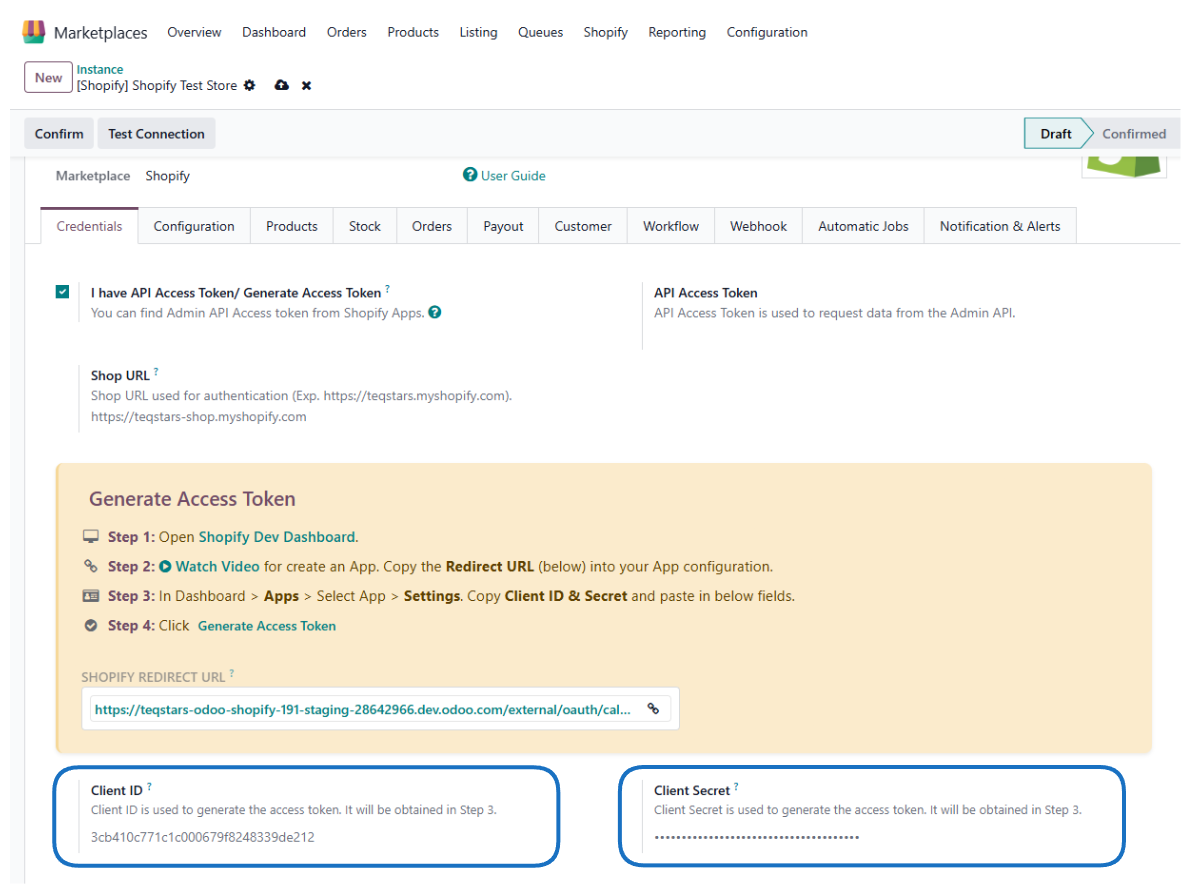This screenshot has height=893, width=1190.
Task: Switch to the Stock tab
Action: coord(365,226)
